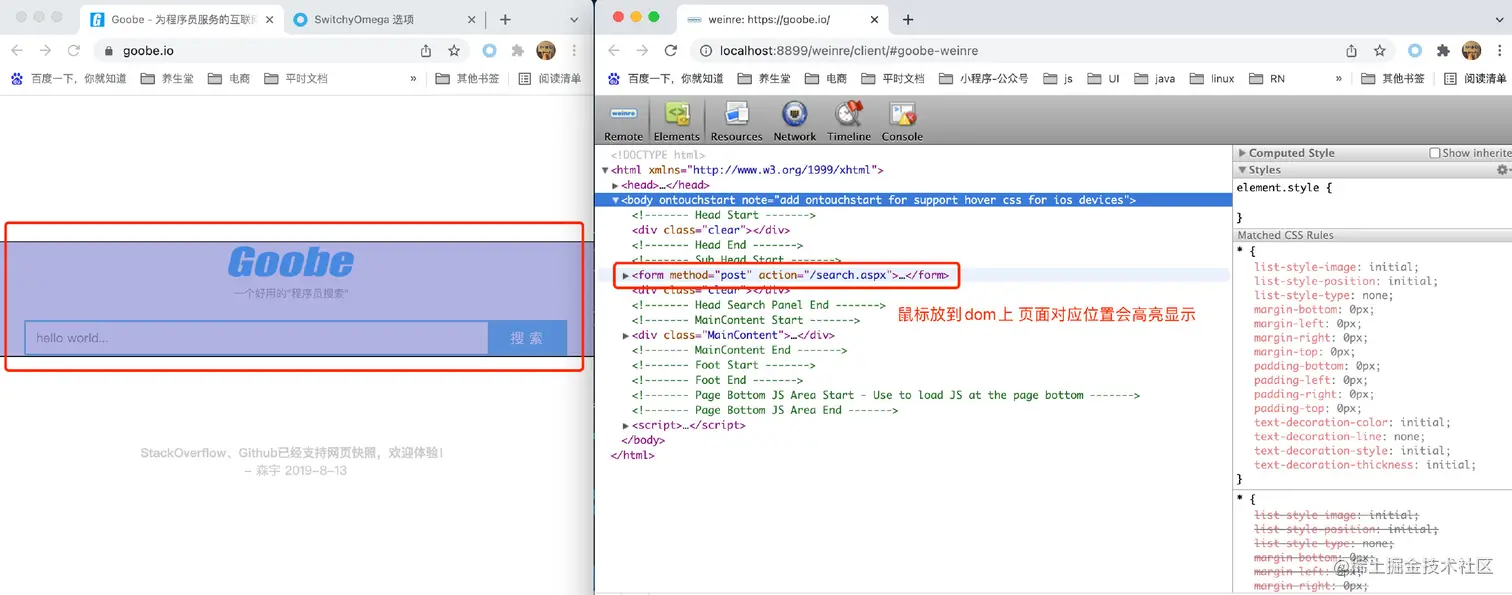Open the Extensions puzzle menu in goobe.io window
Viewport: 1512px width, 595px height.
[x=517, y=50]
